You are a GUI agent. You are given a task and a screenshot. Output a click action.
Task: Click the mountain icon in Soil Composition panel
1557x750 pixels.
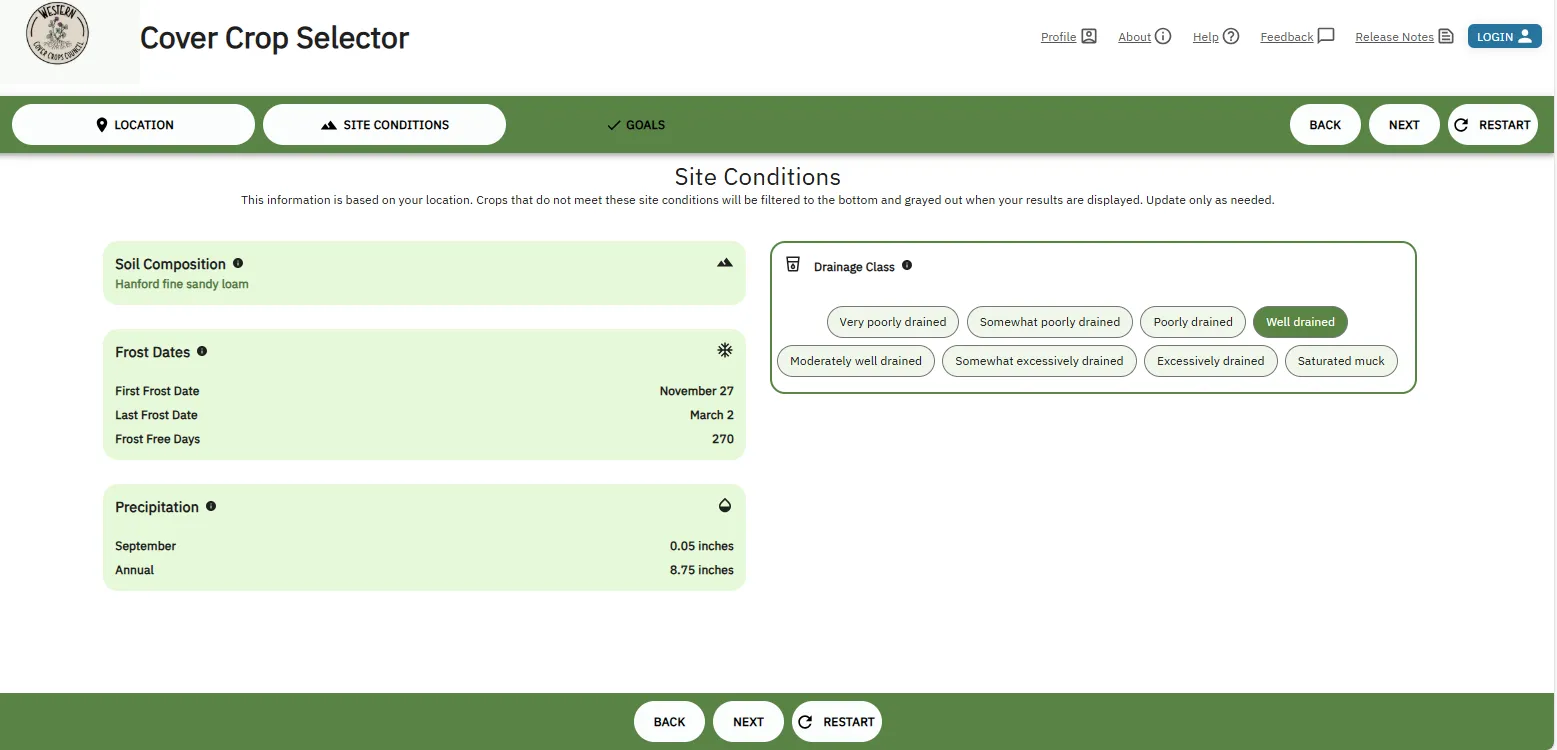tap(724, 263)
